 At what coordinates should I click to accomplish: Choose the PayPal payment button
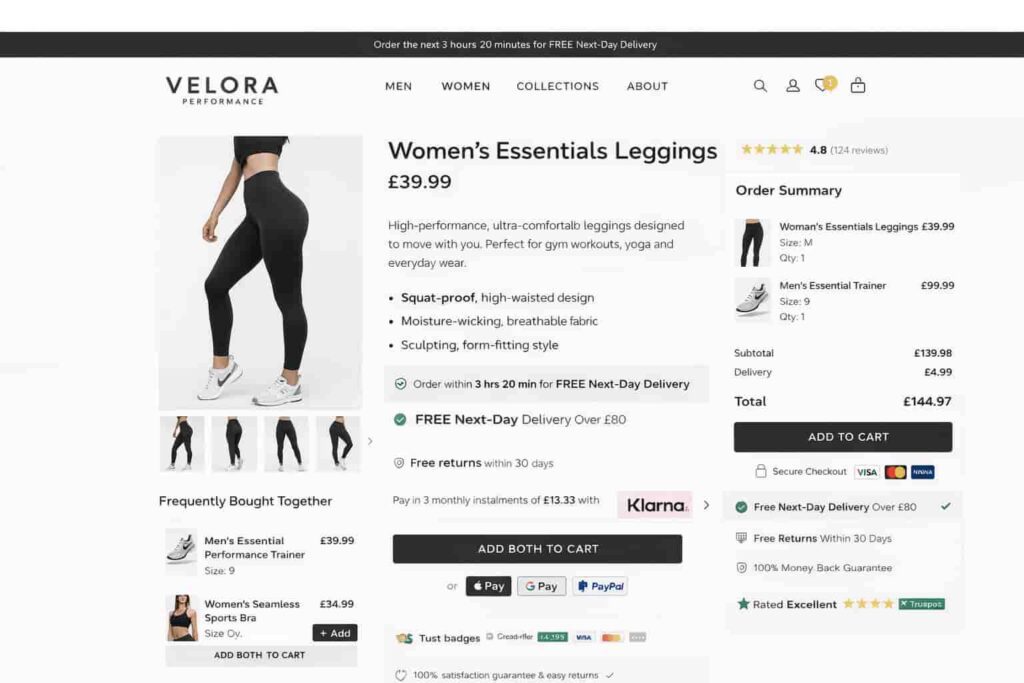pyautogui.click(x=601, y=586)
